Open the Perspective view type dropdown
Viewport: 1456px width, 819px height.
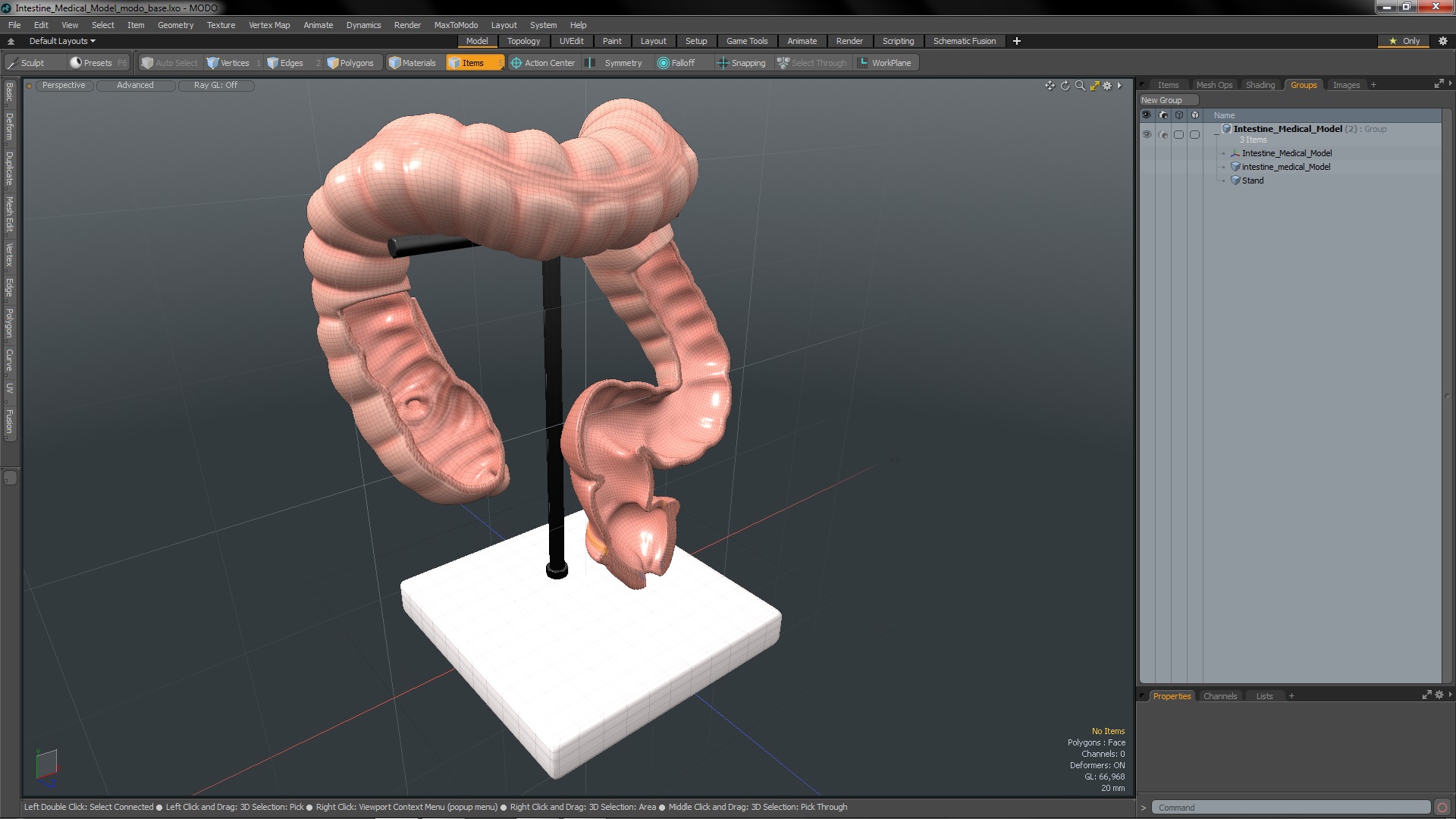pos(64,85)
